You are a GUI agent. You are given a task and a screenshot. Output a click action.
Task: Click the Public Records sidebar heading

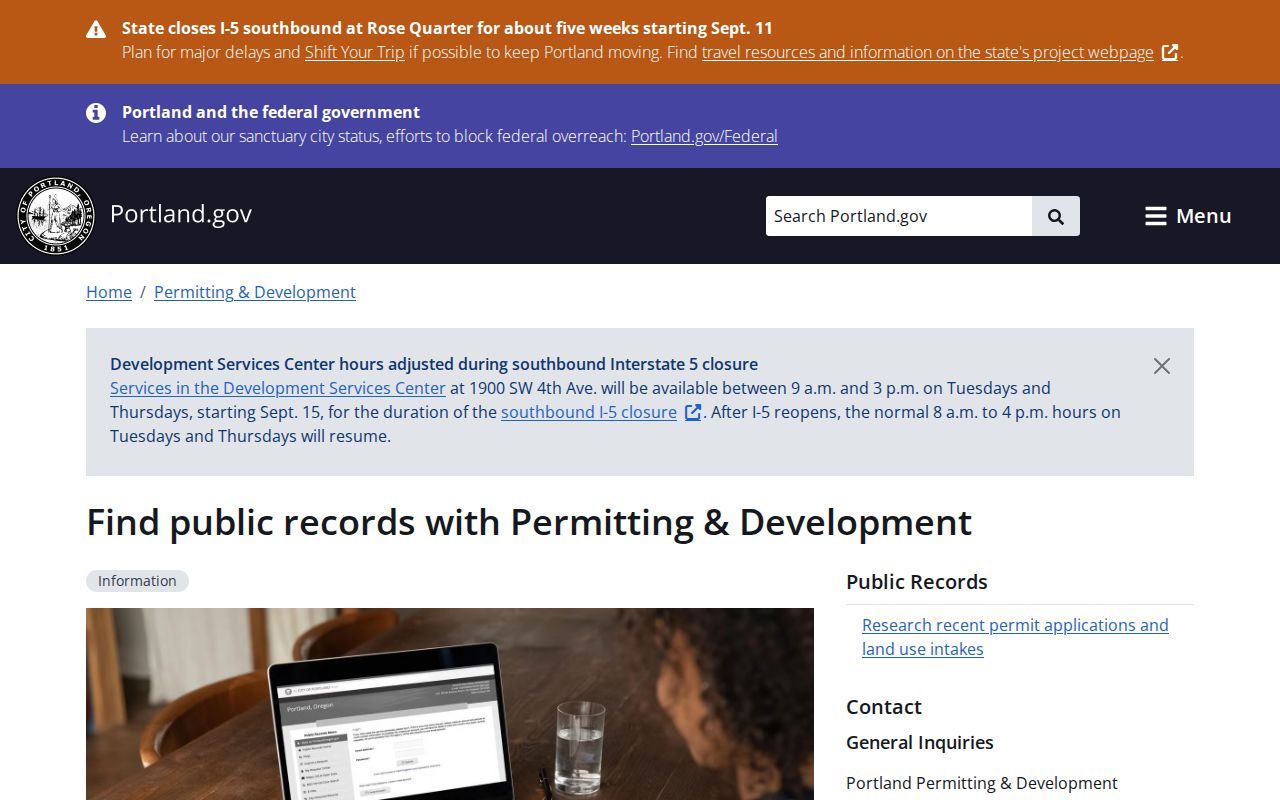917,582
